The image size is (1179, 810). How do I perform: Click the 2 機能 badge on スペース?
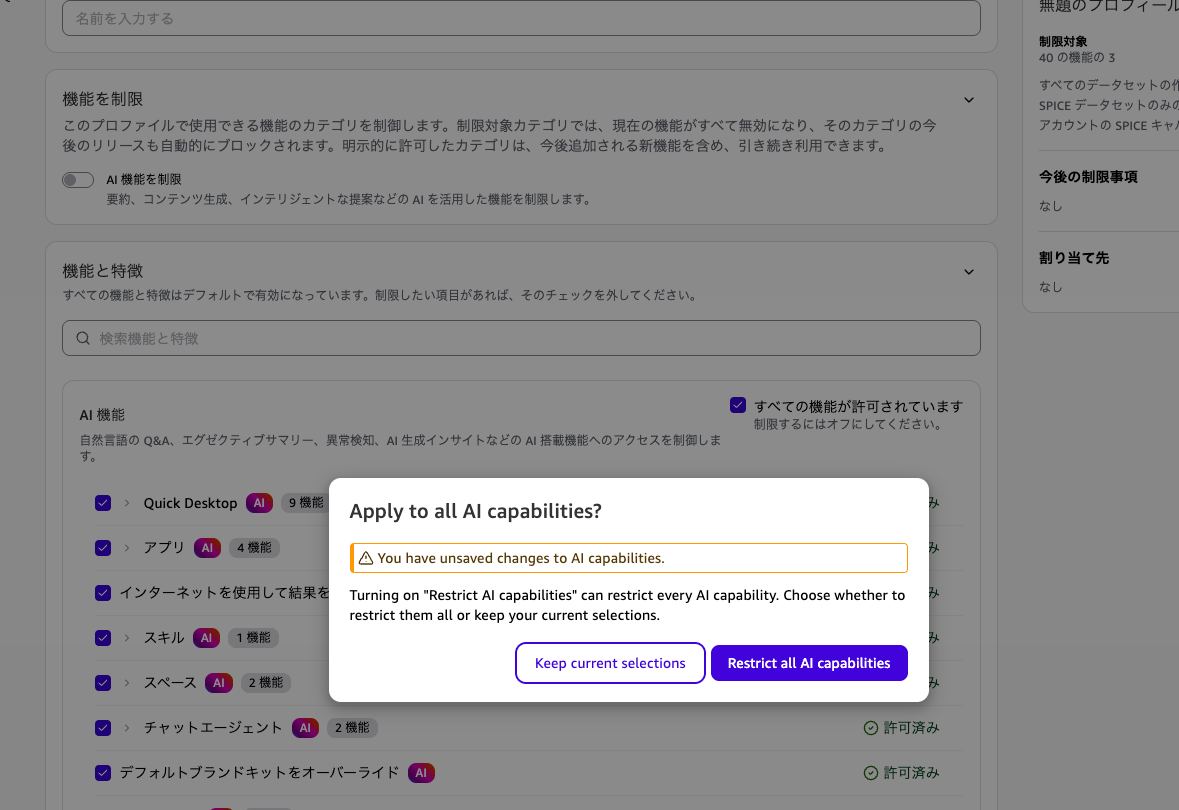tap(266, 683)
